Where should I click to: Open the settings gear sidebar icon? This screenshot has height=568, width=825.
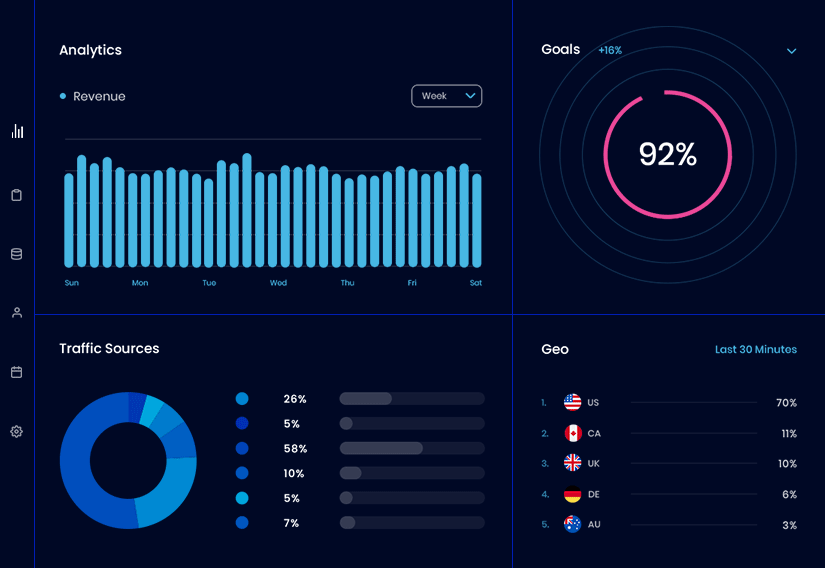tap(17, 432)
